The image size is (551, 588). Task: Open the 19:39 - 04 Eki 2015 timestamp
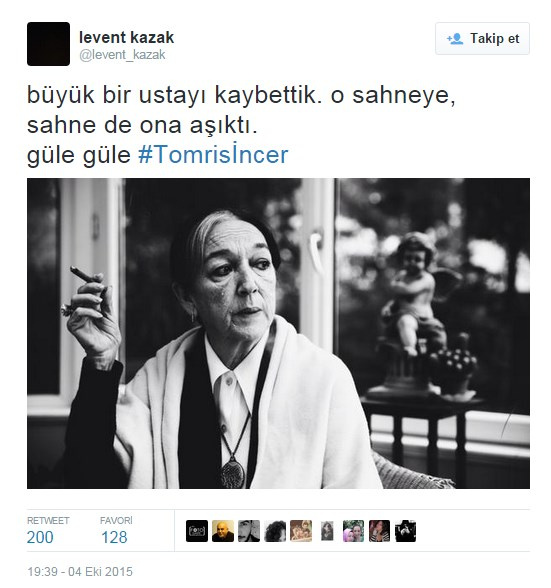coord(80,572)
